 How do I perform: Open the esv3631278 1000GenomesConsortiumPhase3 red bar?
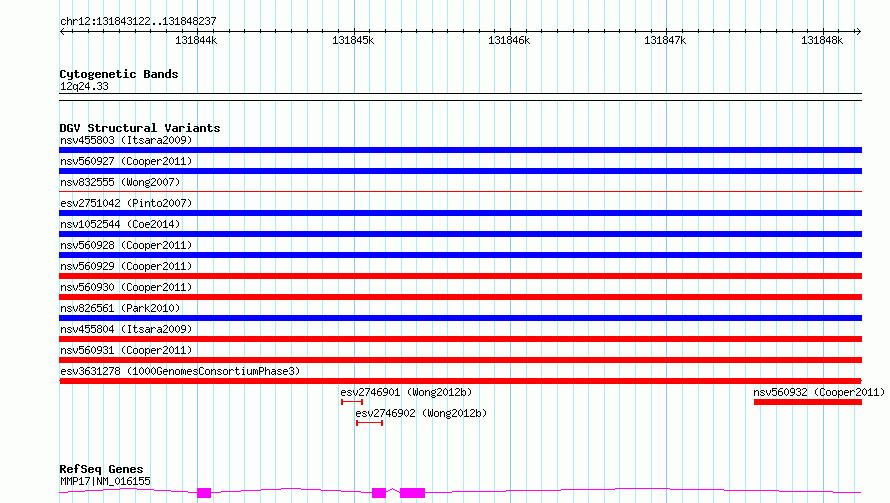460,381
